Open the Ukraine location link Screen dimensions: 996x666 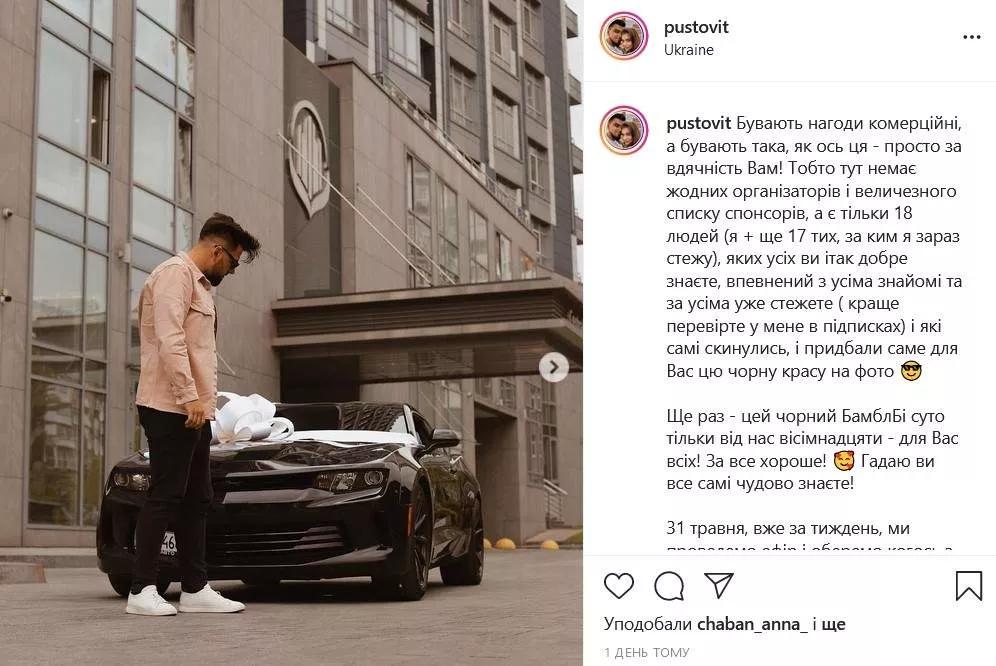(x=689, y=50)
